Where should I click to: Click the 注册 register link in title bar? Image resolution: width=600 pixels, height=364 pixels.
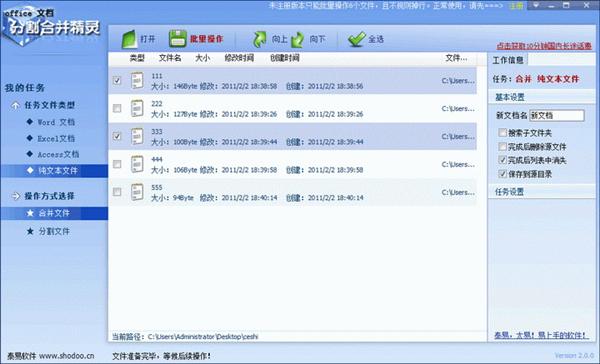(x=516, y=6)
